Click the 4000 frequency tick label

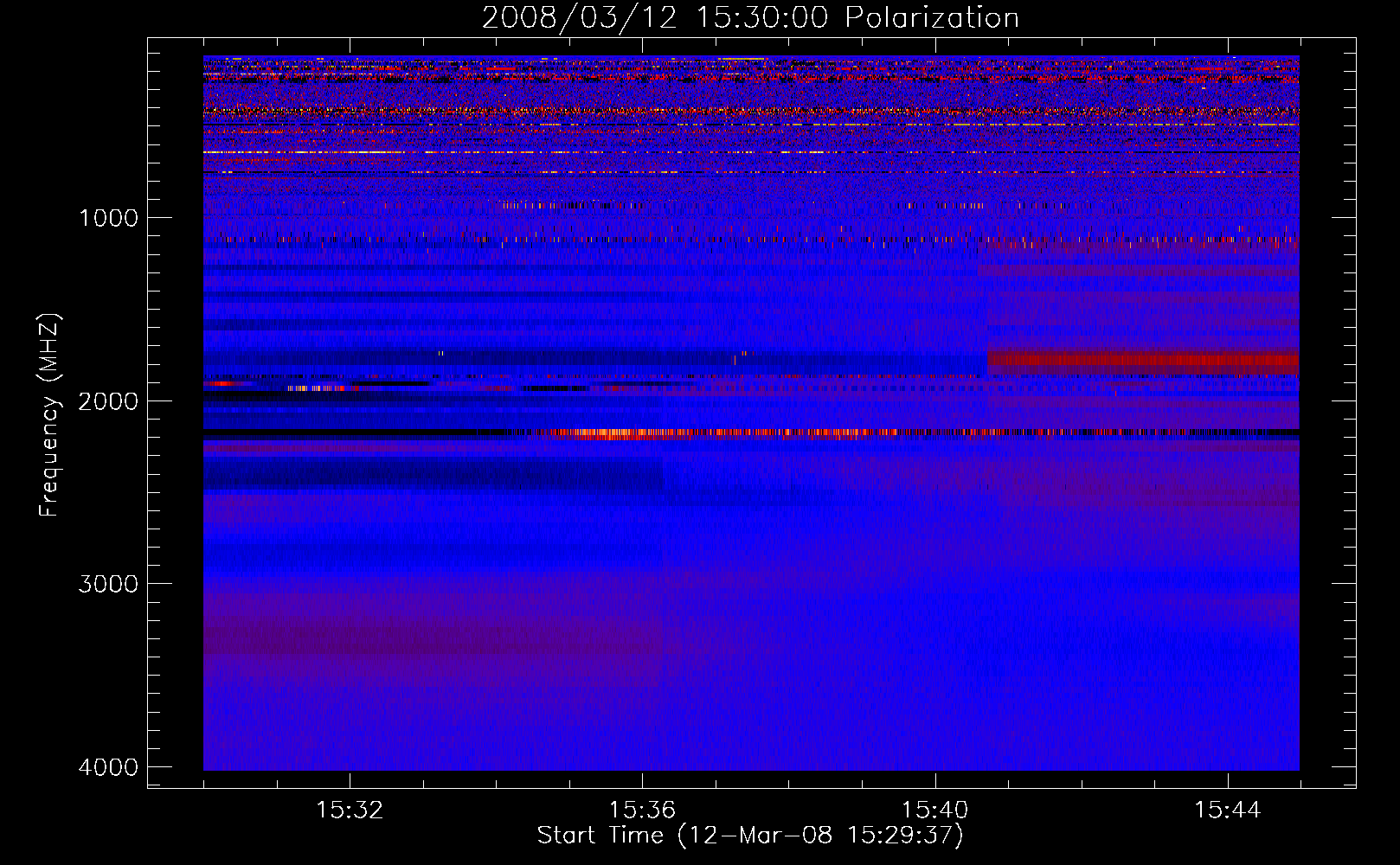(x=109, y=767)
